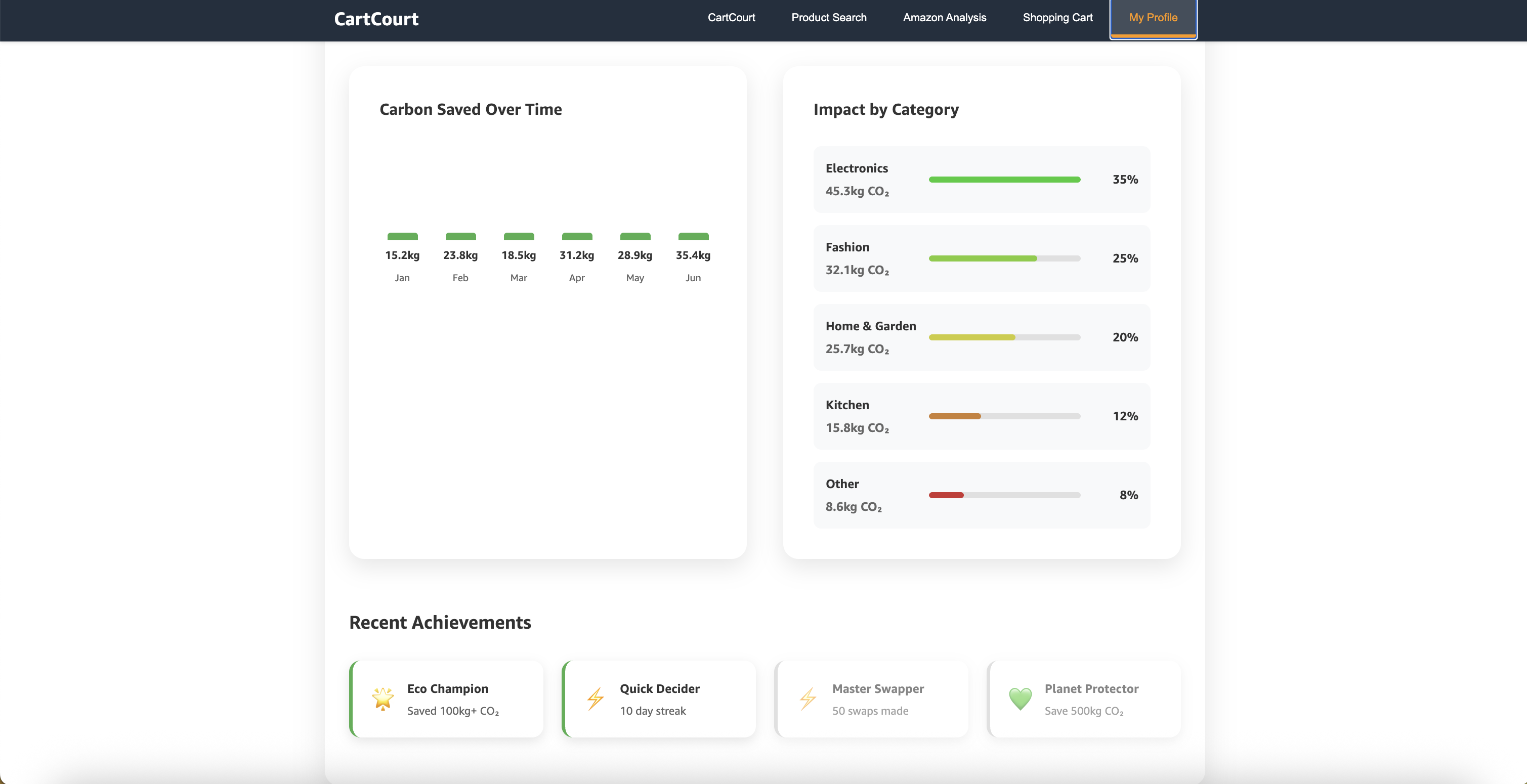The image size is (1527, 784).
Task: Go to the Shopping Cart page
Action: (1057, 18)
